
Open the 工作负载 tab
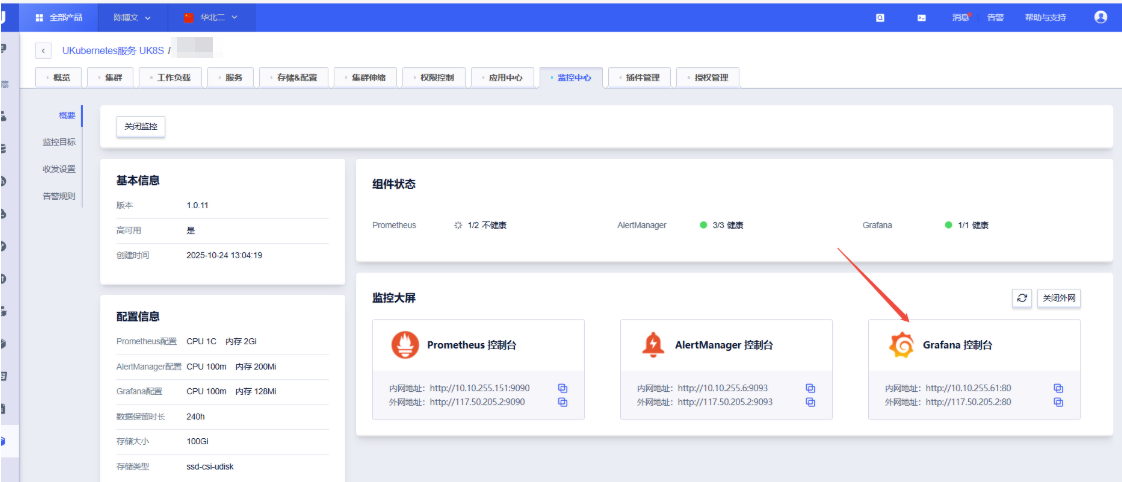[170, 77]
